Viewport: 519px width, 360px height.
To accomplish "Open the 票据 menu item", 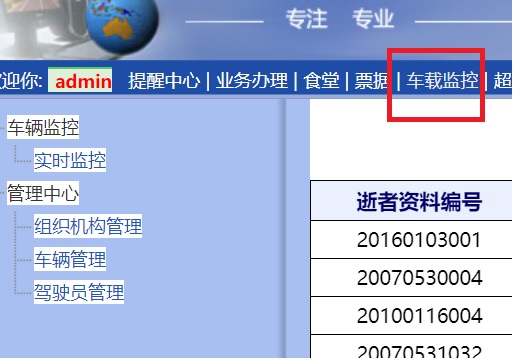I will 371,81.
